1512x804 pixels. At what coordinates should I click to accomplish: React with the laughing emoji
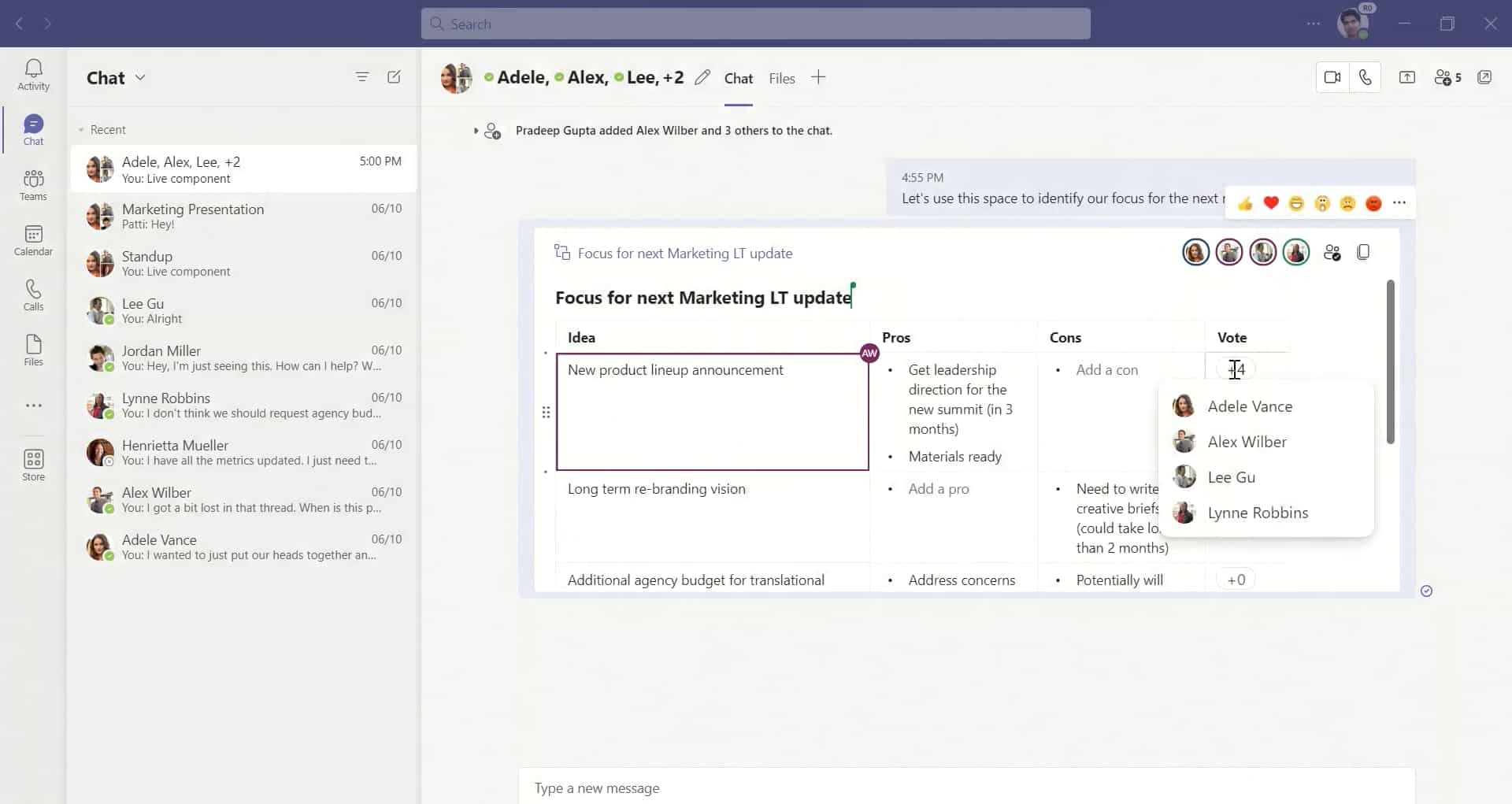coord(1296,204)
